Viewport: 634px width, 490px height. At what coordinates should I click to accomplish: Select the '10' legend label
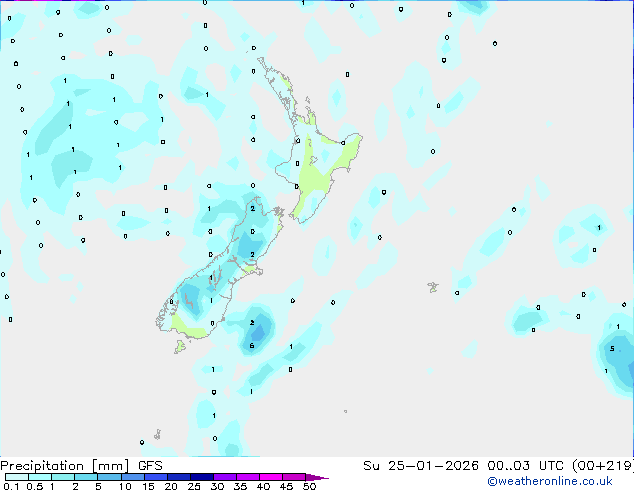pos(125,486)
